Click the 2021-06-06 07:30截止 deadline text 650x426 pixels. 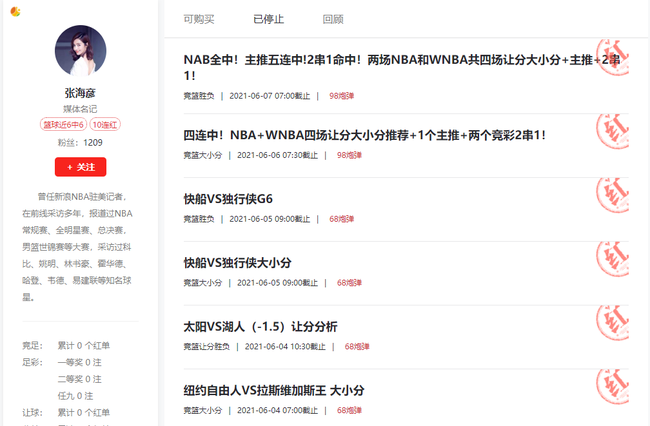point(277,155)
